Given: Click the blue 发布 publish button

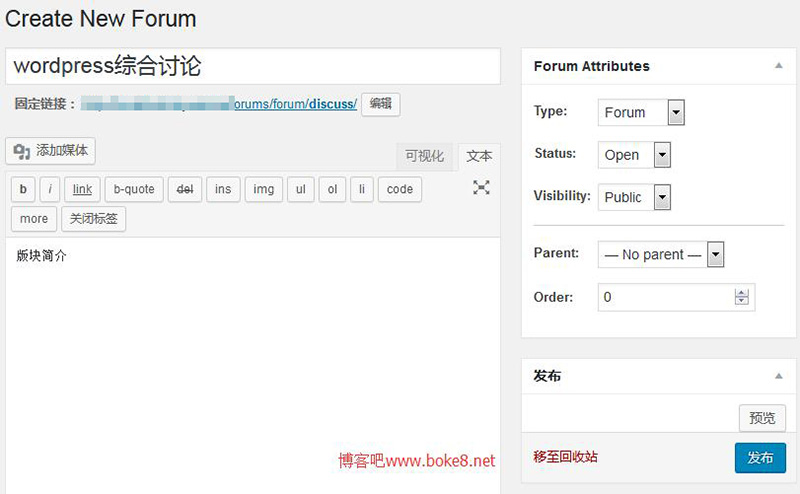Looking at the screenshot, I should point(760,458).
